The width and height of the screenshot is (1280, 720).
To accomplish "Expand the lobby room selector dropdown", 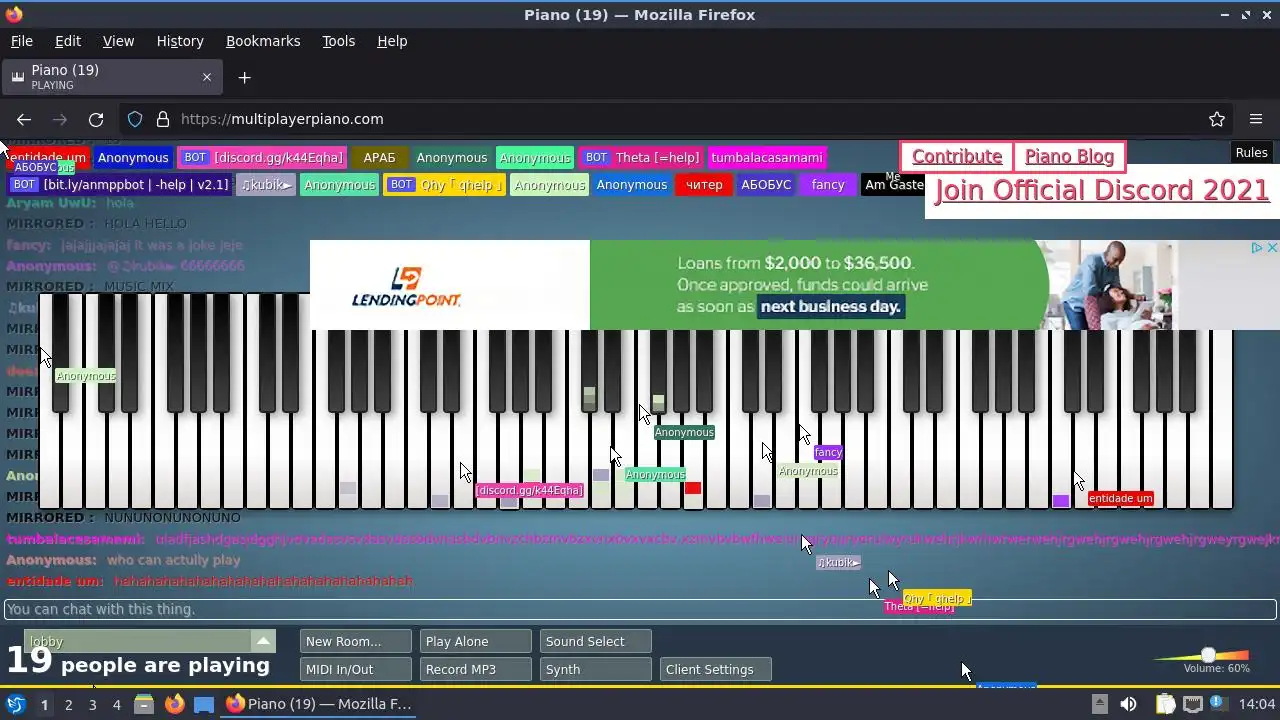I will coord(263,641).
